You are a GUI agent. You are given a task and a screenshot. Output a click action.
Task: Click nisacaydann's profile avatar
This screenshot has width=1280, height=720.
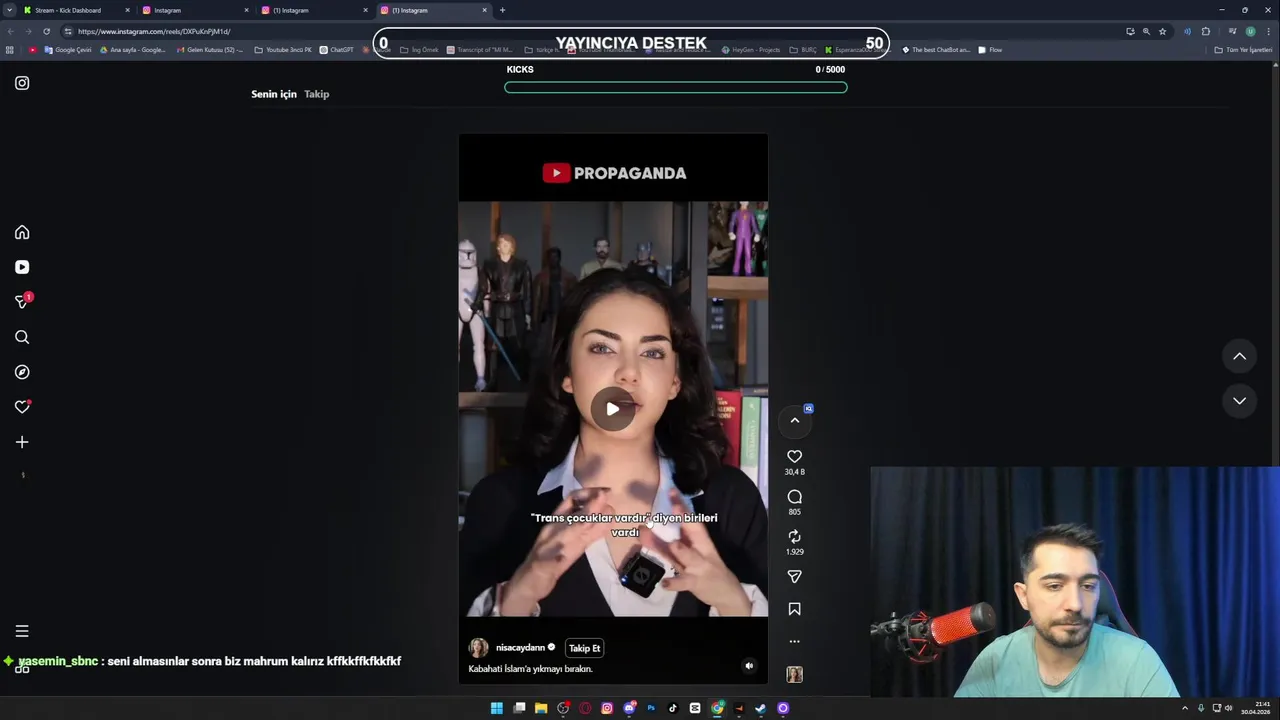click(479, 648)
